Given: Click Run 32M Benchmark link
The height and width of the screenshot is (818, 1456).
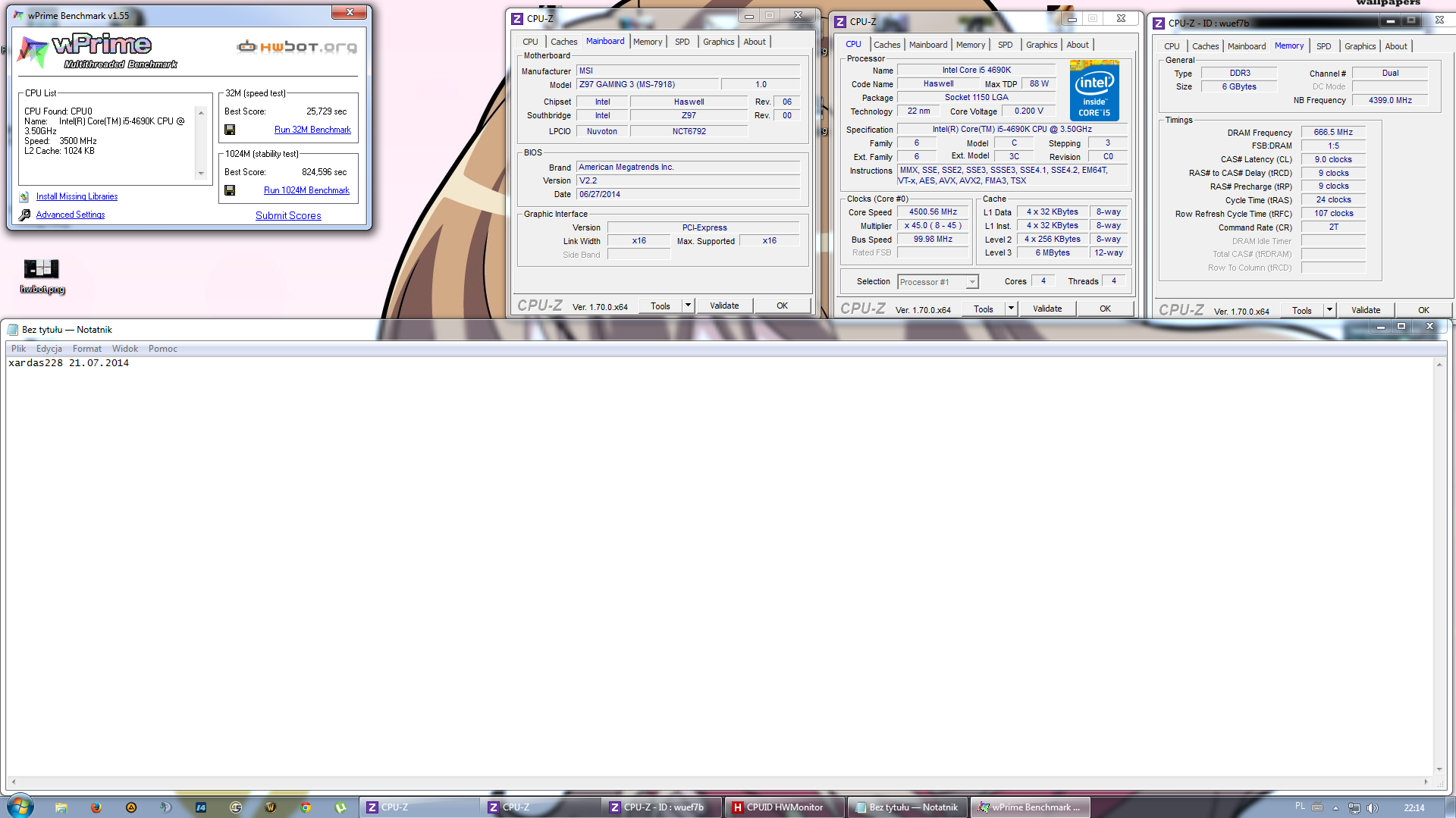Looking at the screenshot, I should [312, 130].
